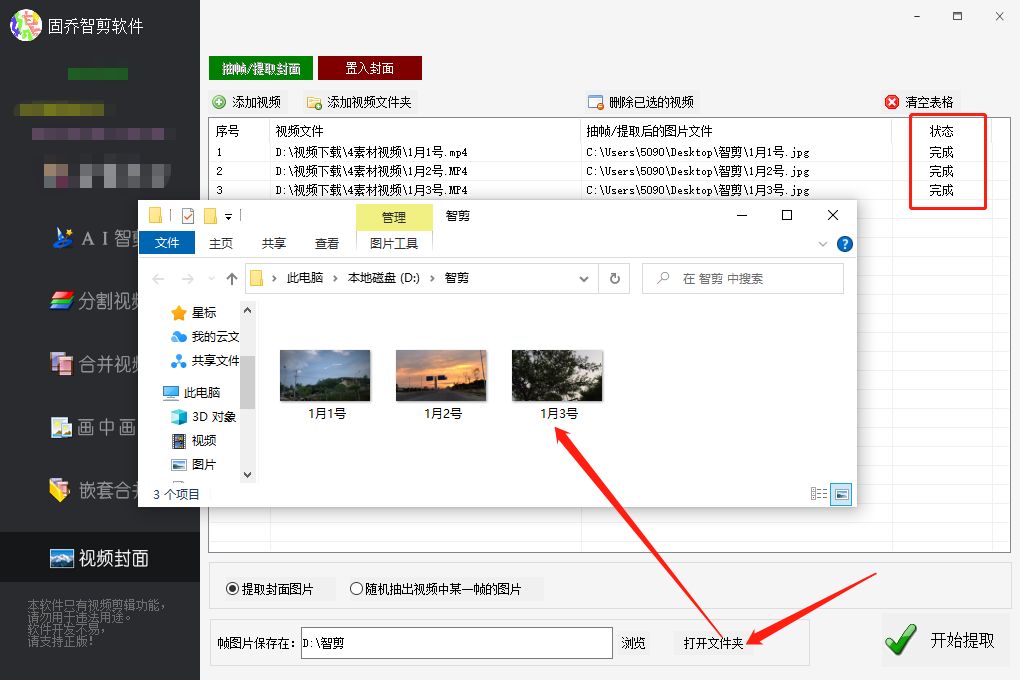Expand the Explorer address bar history dropdown

[584, 279]
